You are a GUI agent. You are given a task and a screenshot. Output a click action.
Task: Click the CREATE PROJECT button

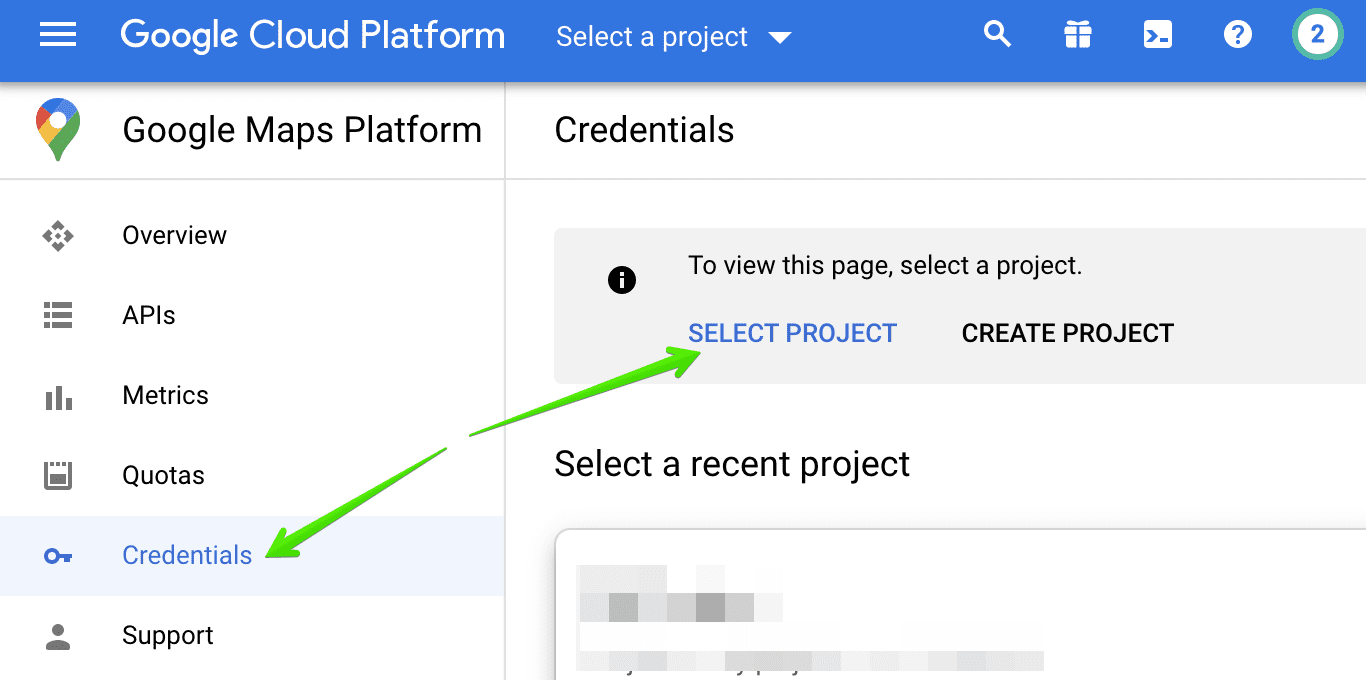(x=1067, y=333)
